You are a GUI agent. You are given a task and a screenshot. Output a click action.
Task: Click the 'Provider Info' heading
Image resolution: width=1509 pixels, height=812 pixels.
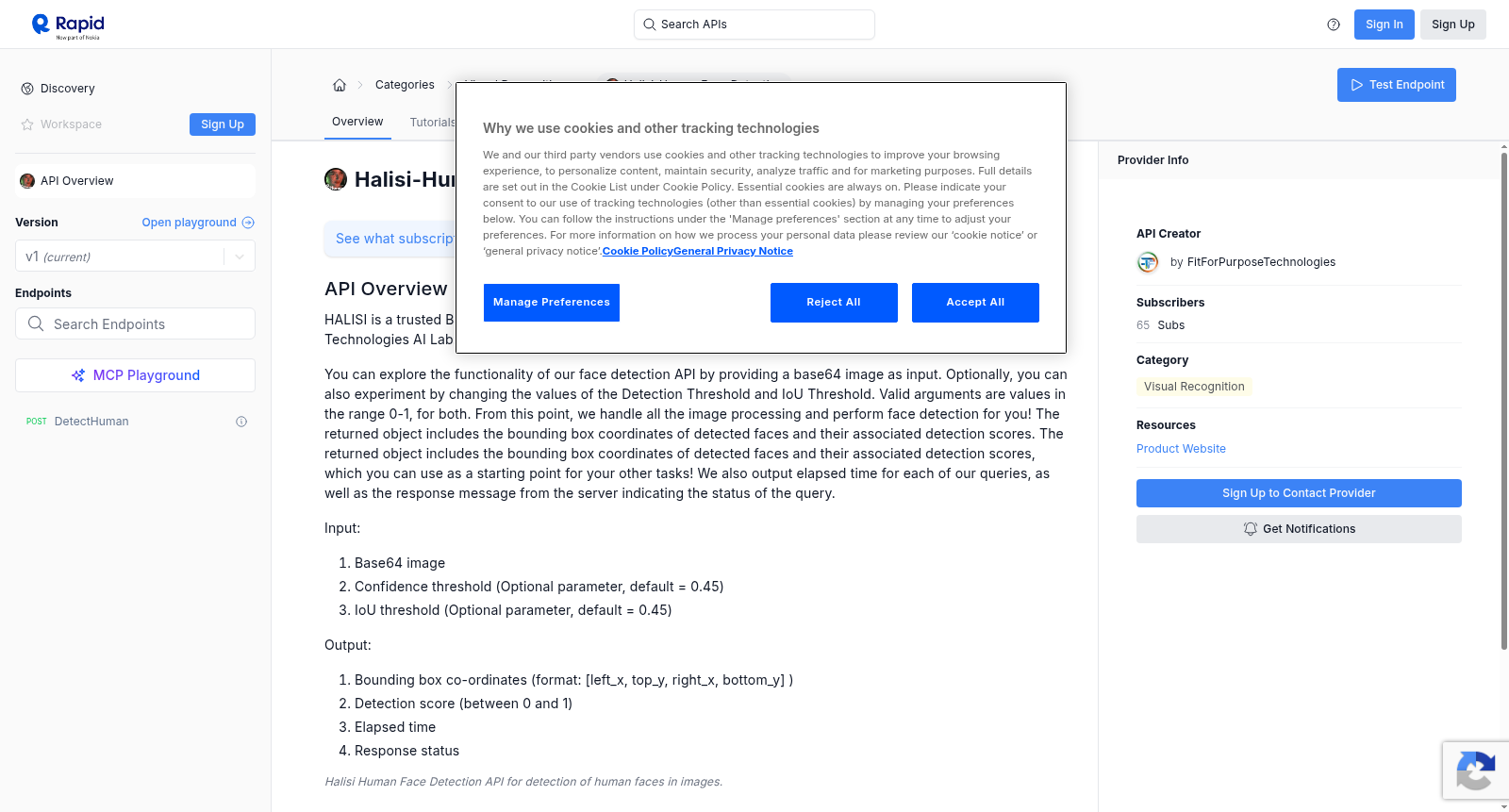click(x=1152, y=160)
